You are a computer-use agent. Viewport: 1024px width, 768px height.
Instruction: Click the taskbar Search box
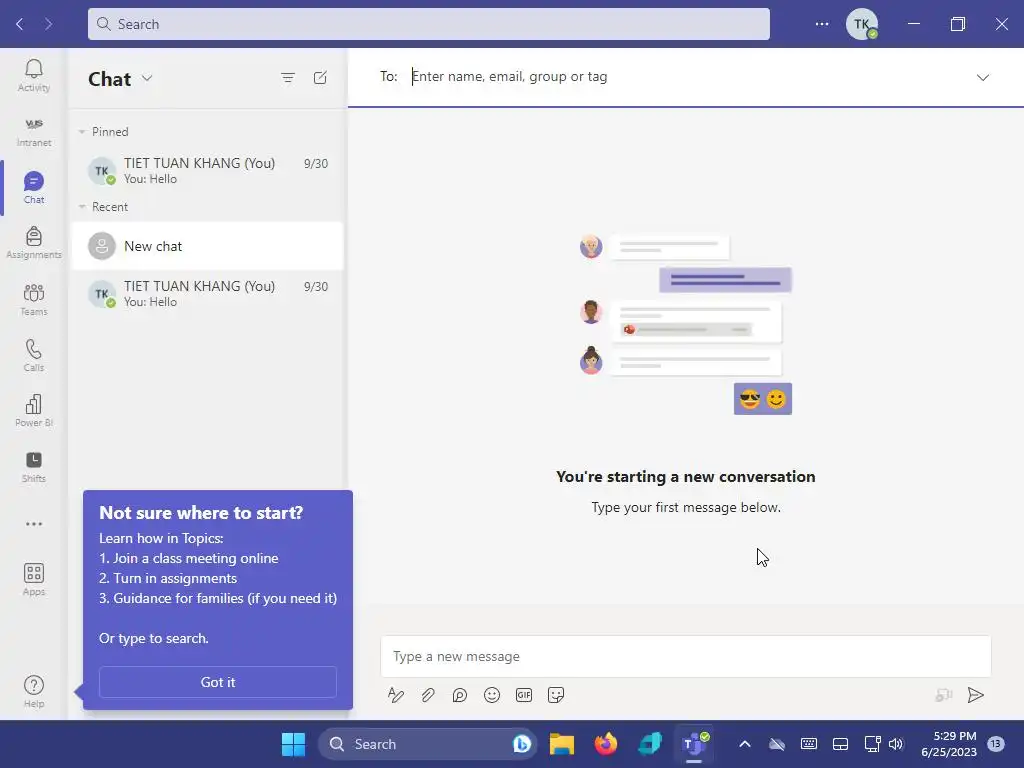click(428, 744)
